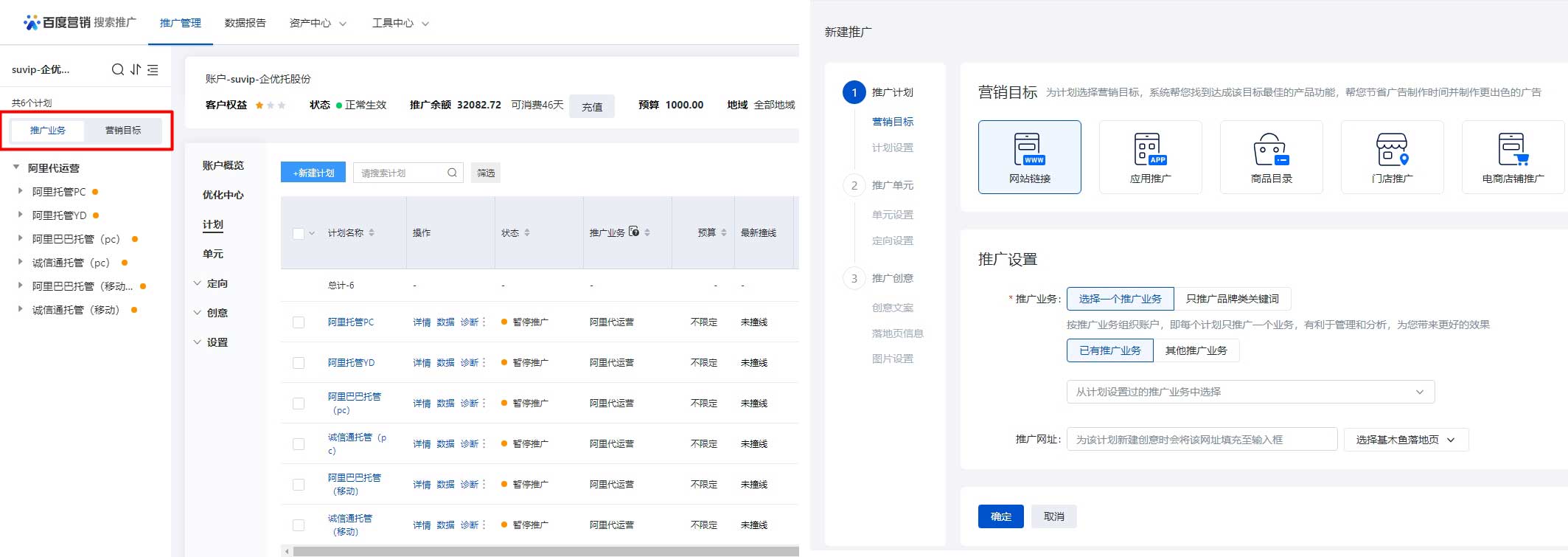The image size is (1568, 557).
Task: Tick the checkbox for 诚信通托管 (pc) row
Action: [299, 444]
